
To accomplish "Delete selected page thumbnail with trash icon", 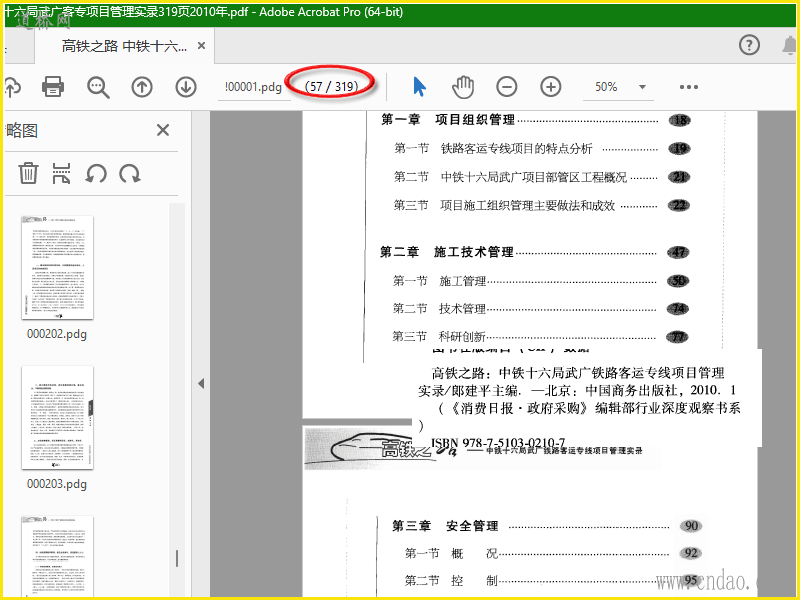I will [x=28, y=173].
